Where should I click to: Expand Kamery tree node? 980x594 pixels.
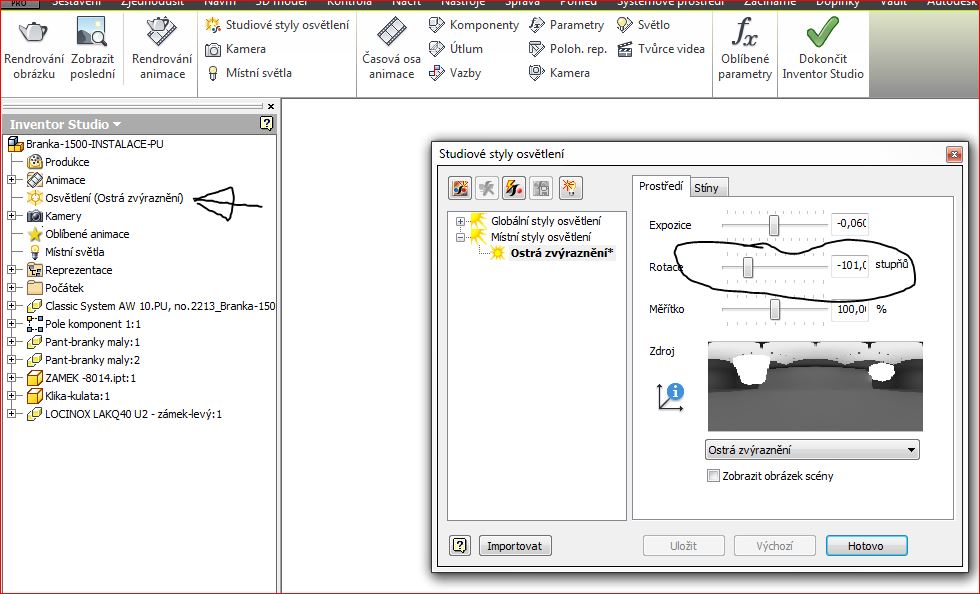11,216
